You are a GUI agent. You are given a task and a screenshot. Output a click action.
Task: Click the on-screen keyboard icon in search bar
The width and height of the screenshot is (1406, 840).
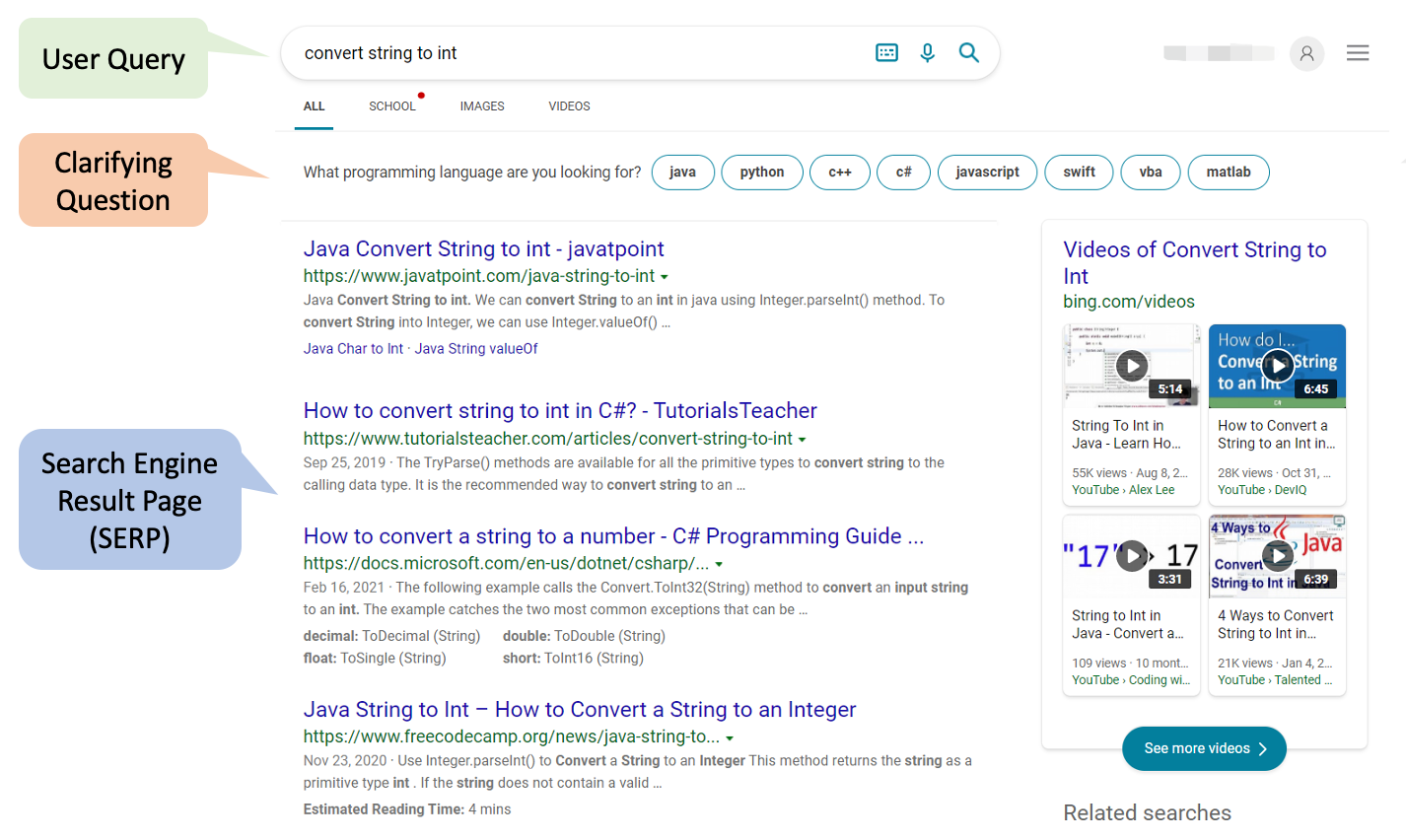(886, 53)
